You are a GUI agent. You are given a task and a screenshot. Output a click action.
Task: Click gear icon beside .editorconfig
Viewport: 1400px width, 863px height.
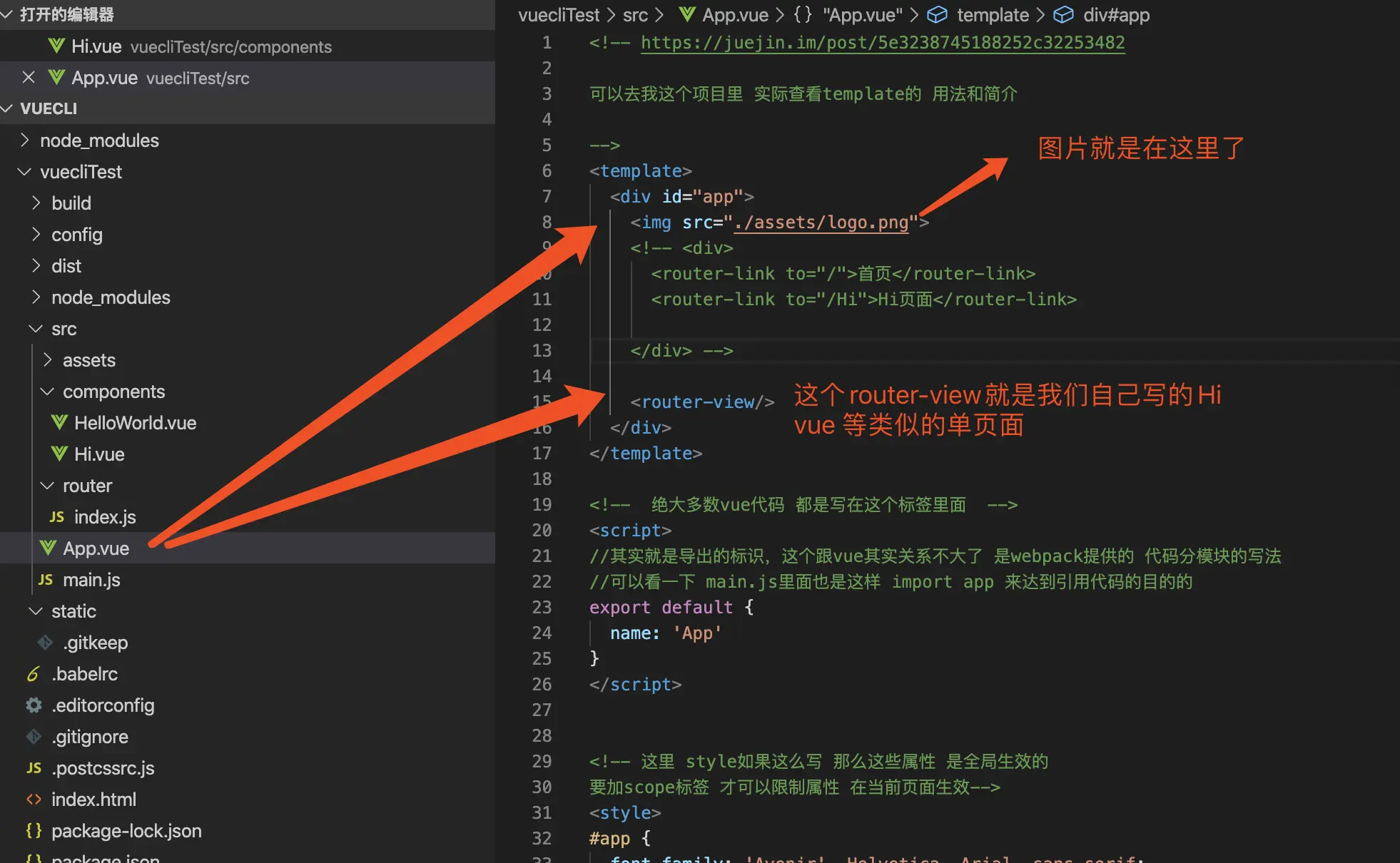[34, 705]
